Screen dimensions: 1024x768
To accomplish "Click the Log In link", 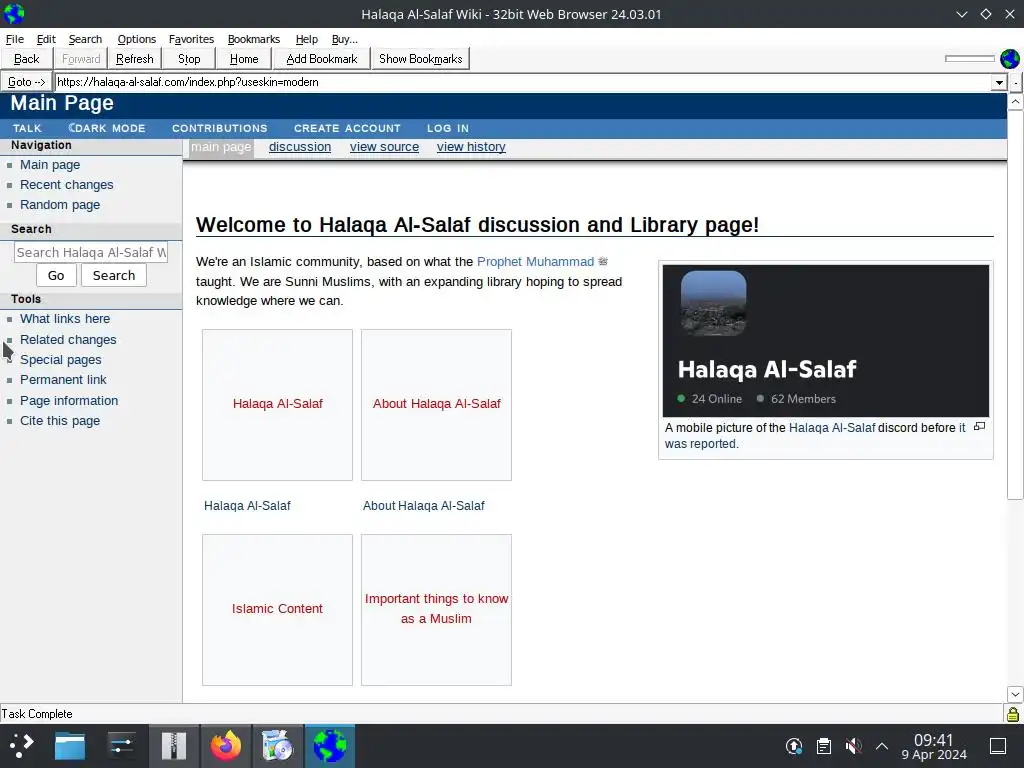I will point(447,128).
